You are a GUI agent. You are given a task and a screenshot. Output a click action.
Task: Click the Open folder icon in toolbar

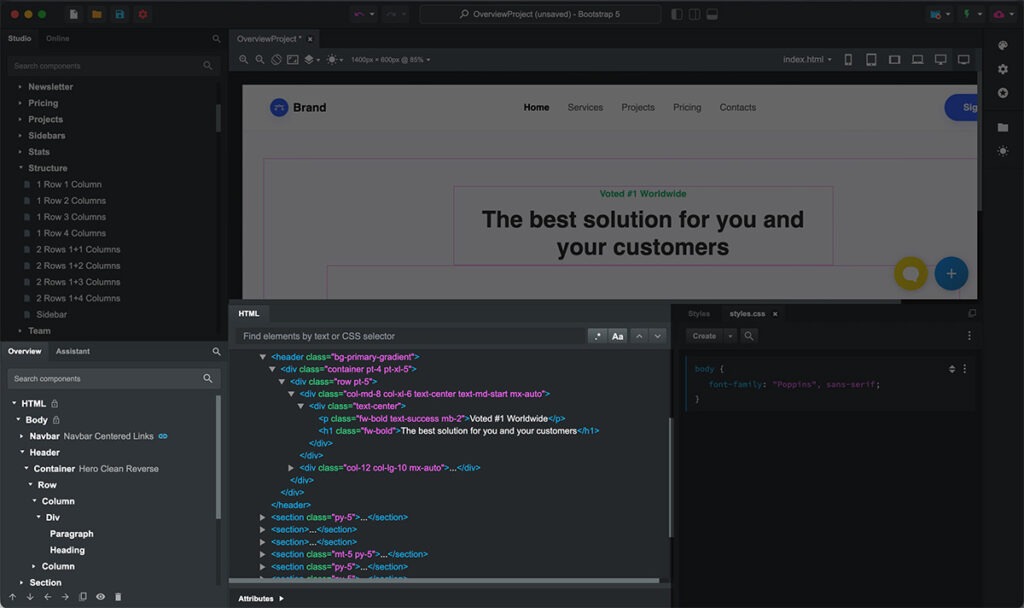coord(97,14)
